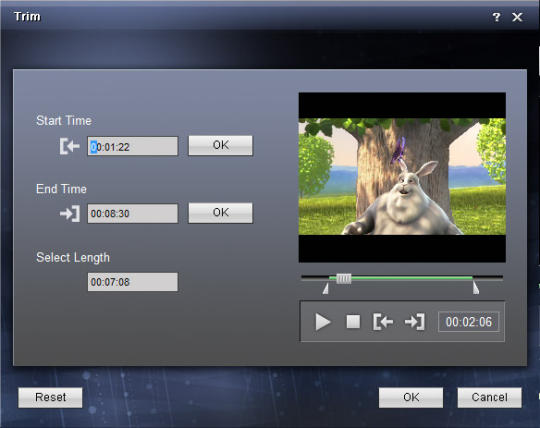Click the Select Length label

coord(73,258)
